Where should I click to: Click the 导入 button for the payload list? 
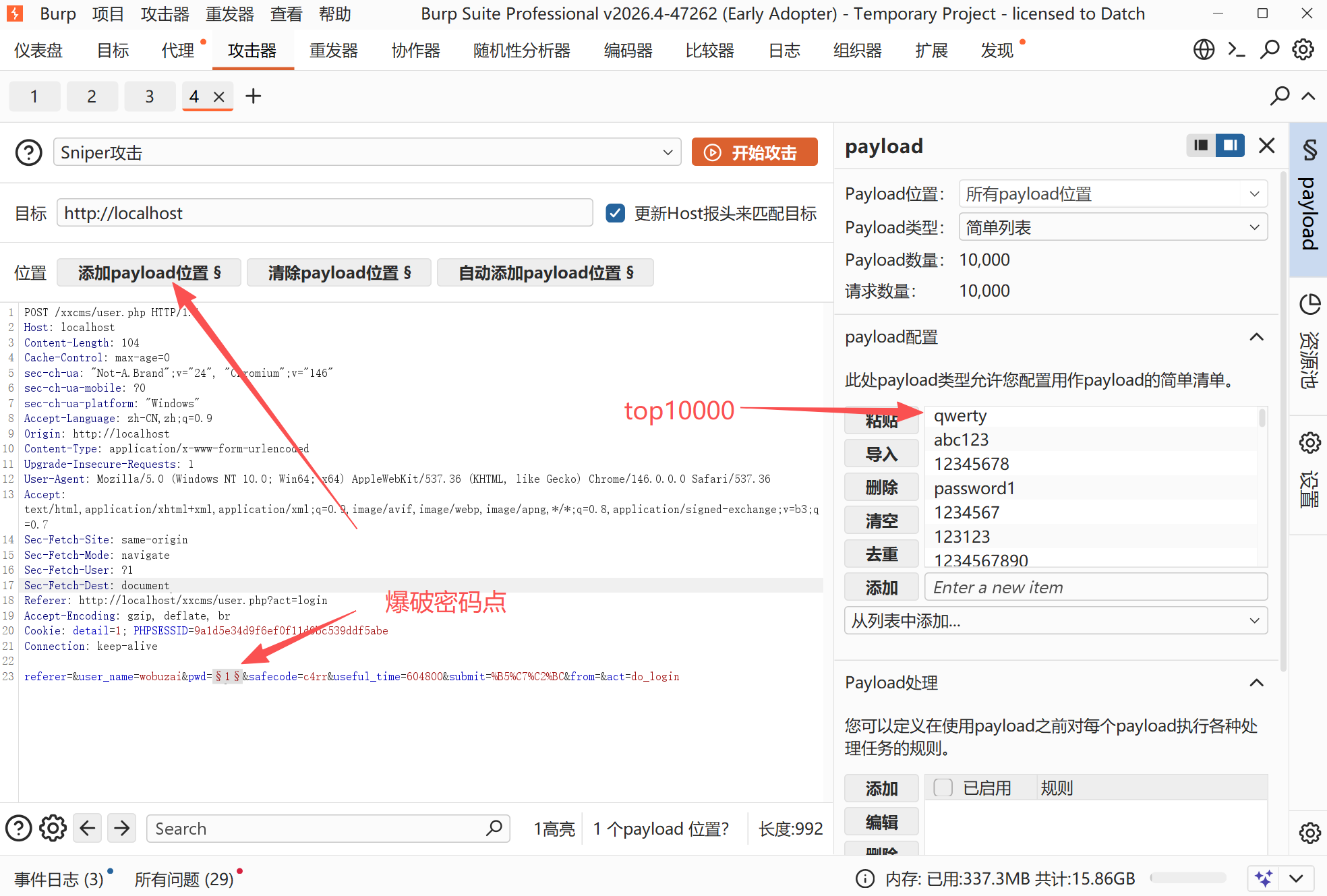(881, 454)
